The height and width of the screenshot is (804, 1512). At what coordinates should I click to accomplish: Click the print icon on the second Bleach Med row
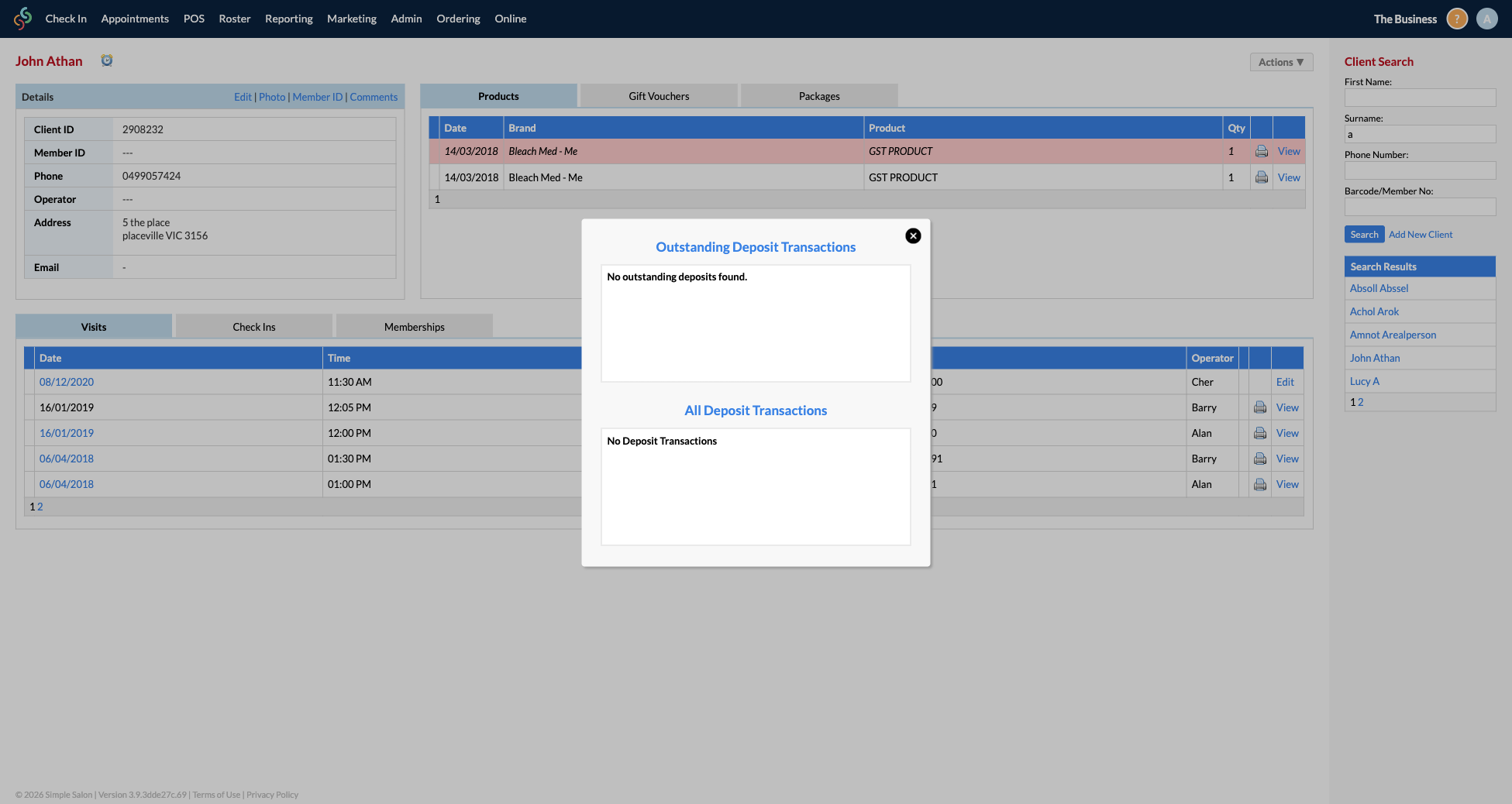tap(1261, 177)
